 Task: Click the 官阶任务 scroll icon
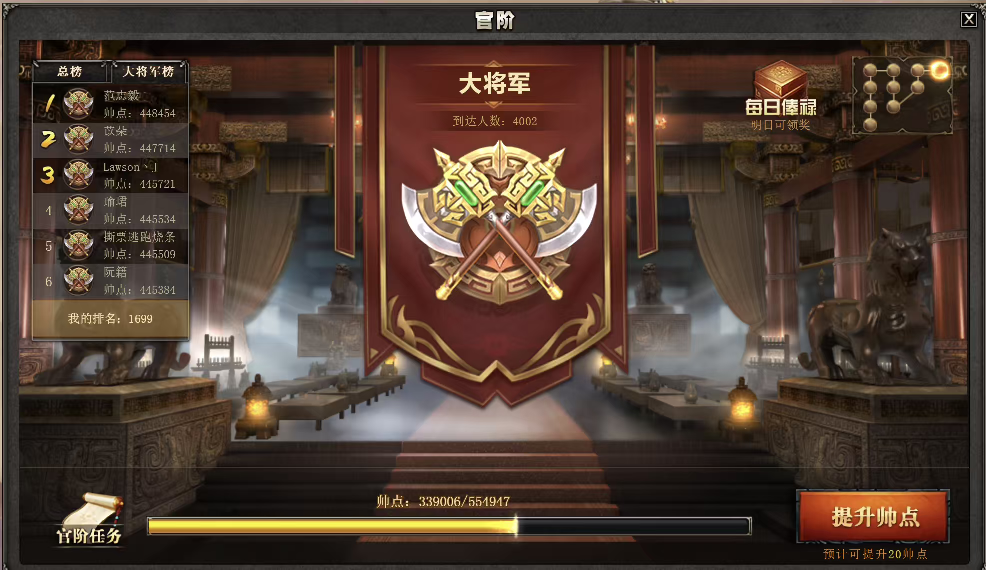[89, 519]
